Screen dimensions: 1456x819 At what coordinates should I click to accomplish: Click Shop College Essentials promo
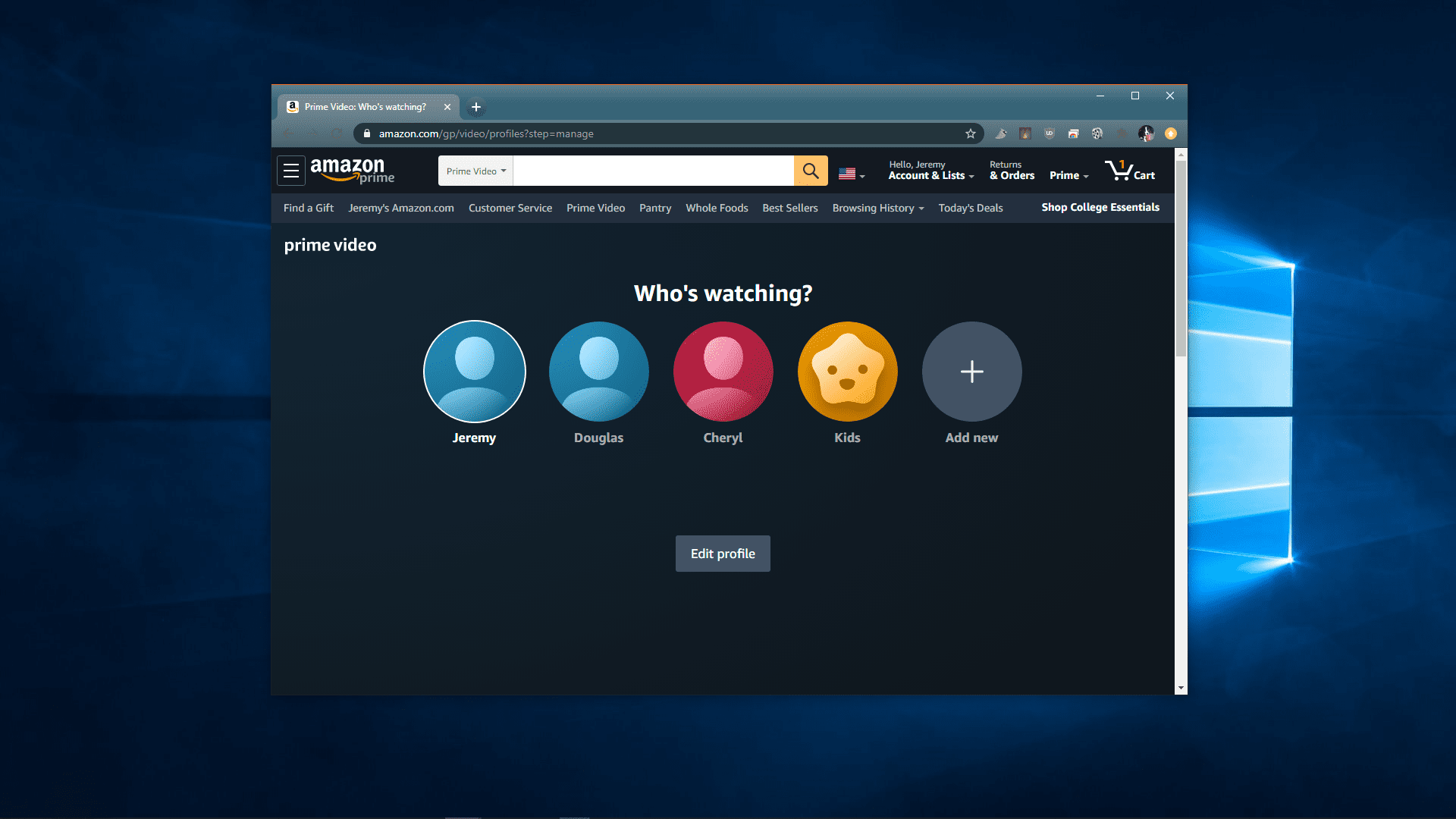1100,207
